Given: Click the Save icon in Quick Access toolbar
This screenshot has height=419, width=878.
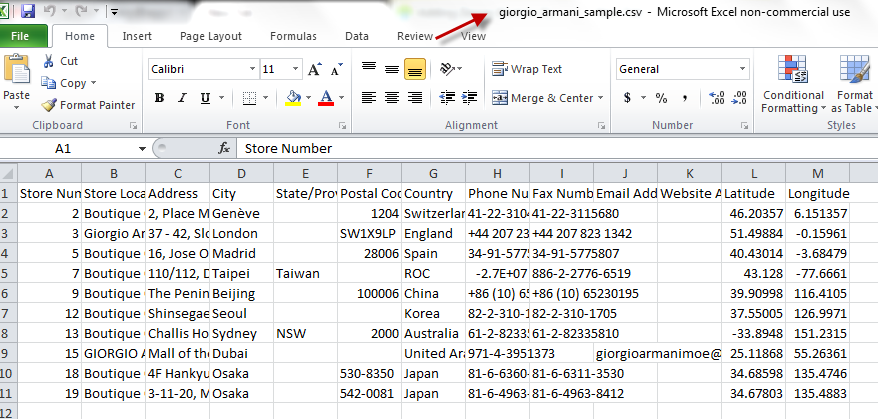Looking at the screenshot, I should pos(27,11).
